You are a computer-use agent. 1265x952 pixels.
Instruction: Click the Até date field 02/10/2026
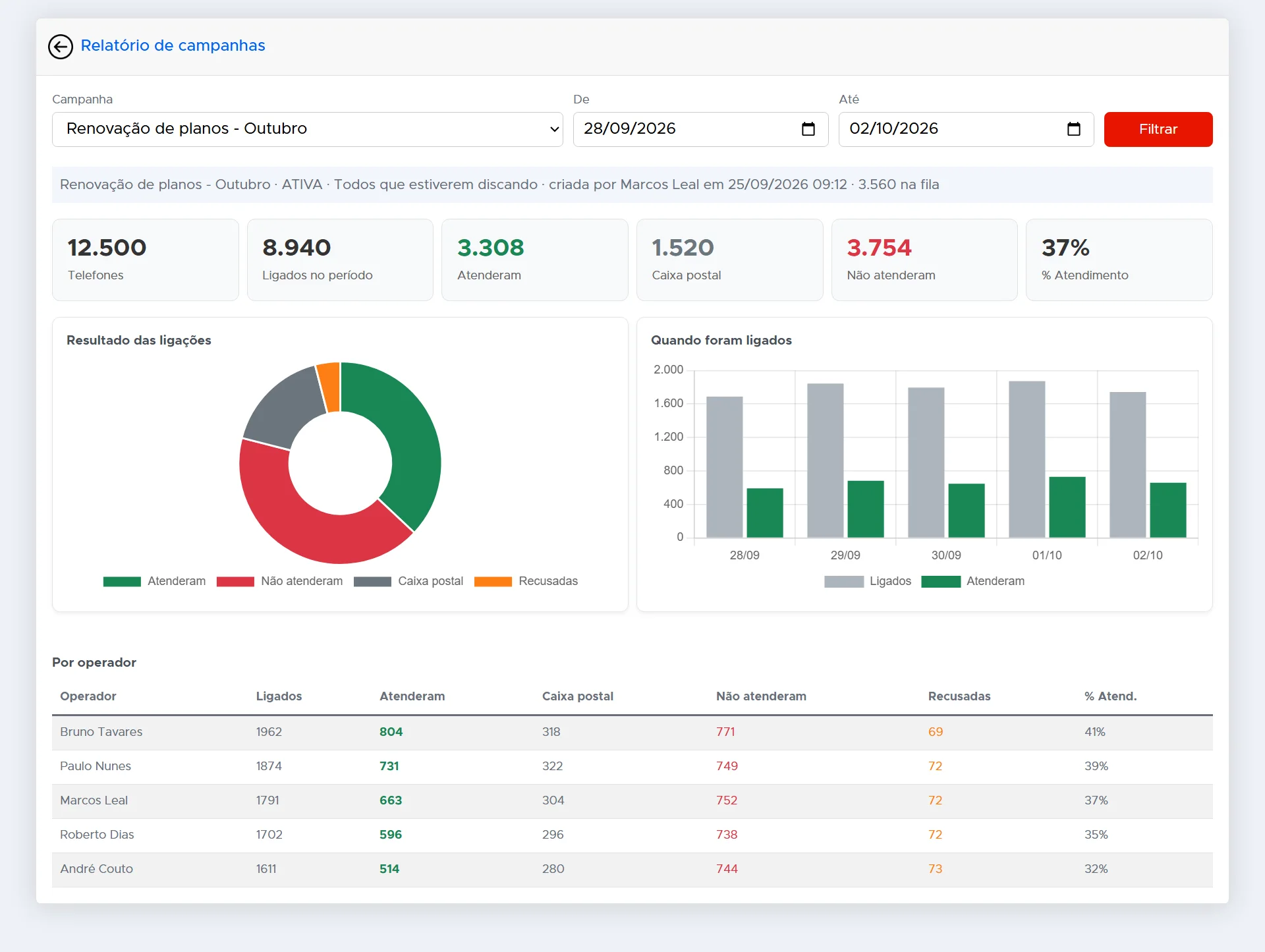[x=966, y=129]
